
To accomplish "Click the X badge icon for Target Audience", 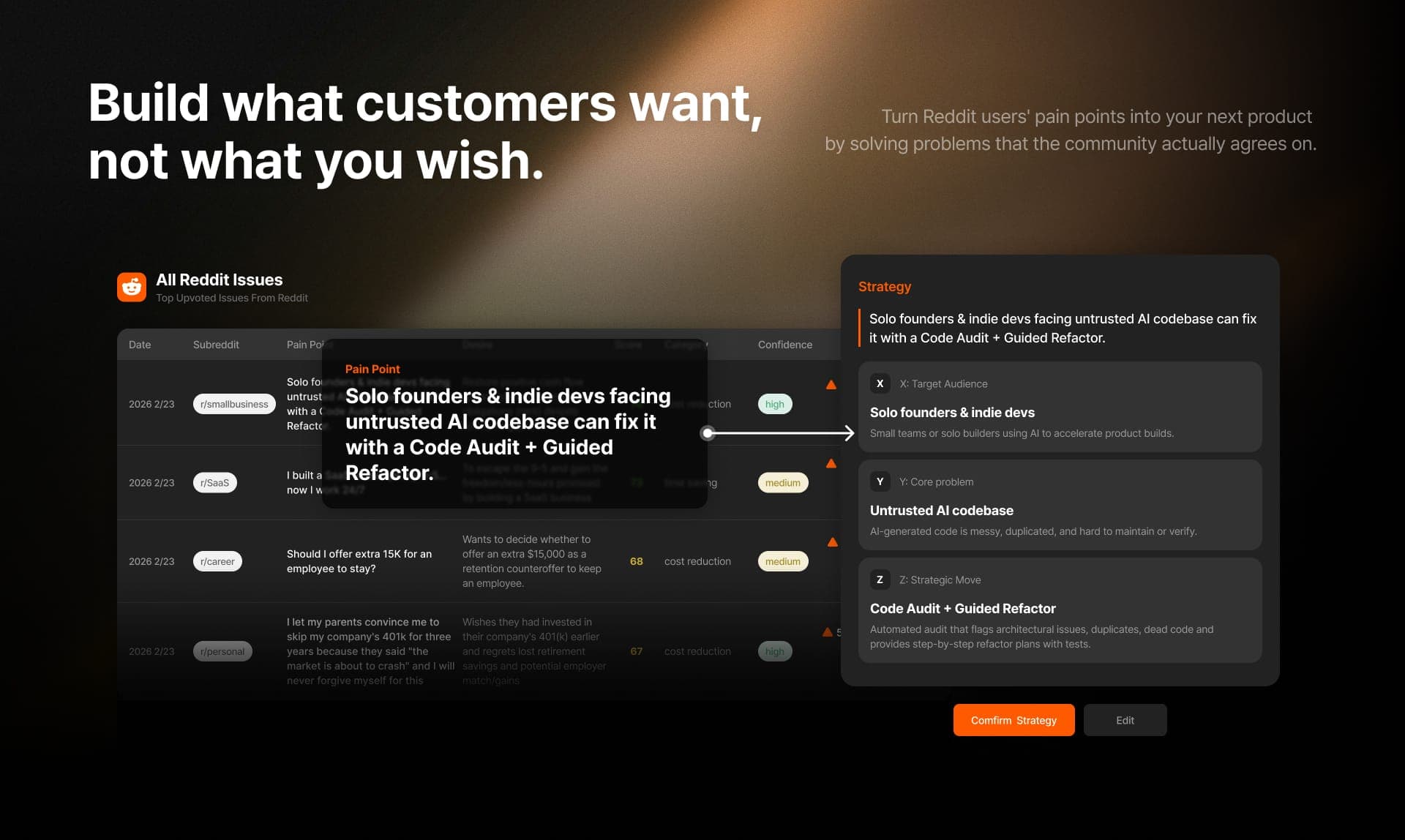I will pos(880,383).
